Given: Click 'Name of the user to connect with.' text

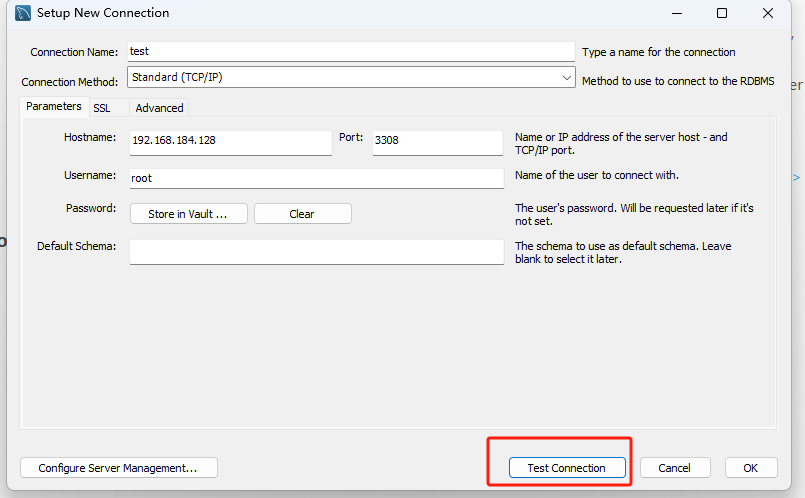Looking at the screenshot, I should pos(597,175).
